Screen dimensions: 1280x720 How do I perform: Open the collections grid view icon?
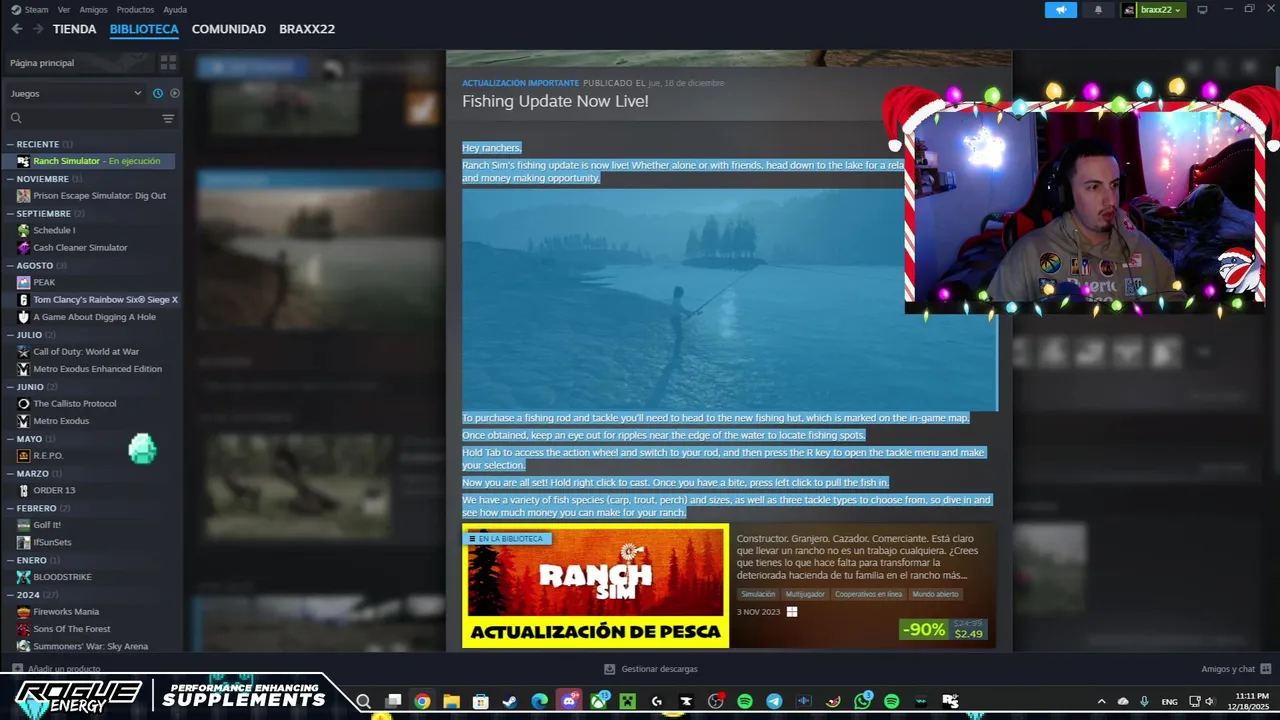coord(168,62)
